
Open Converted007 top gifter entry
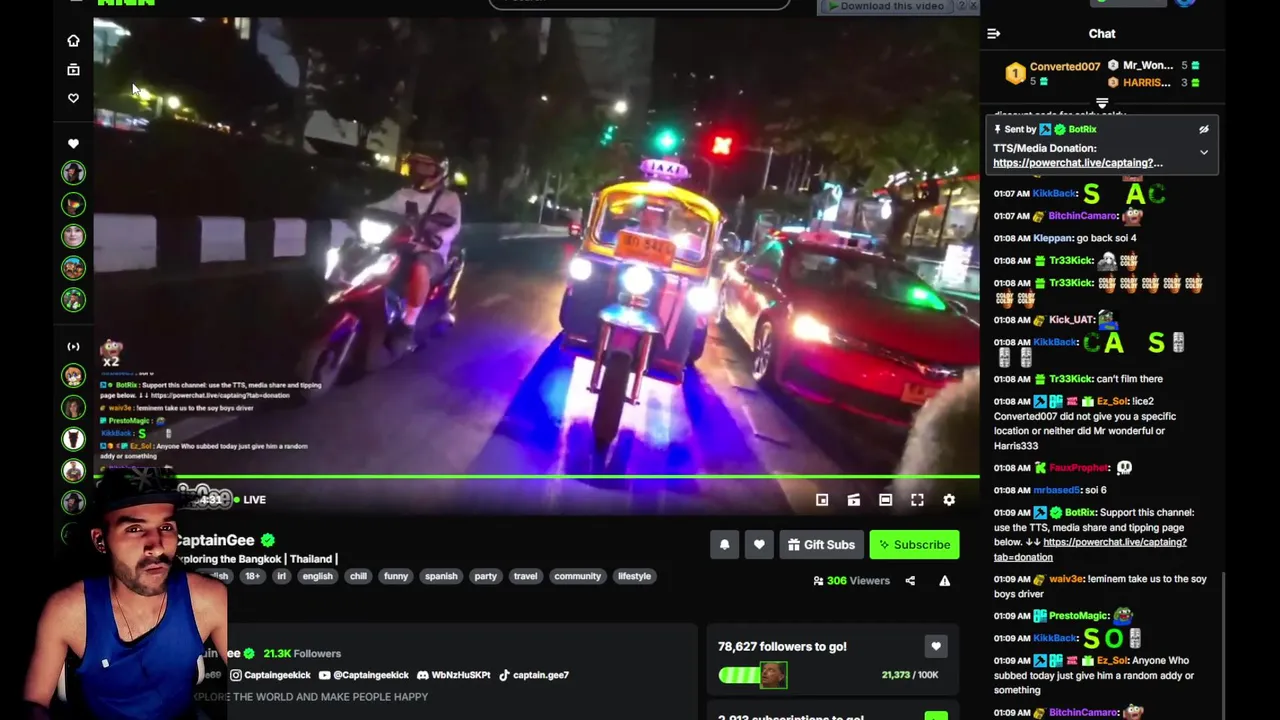pyautogui.click(x=1053, y=73)
